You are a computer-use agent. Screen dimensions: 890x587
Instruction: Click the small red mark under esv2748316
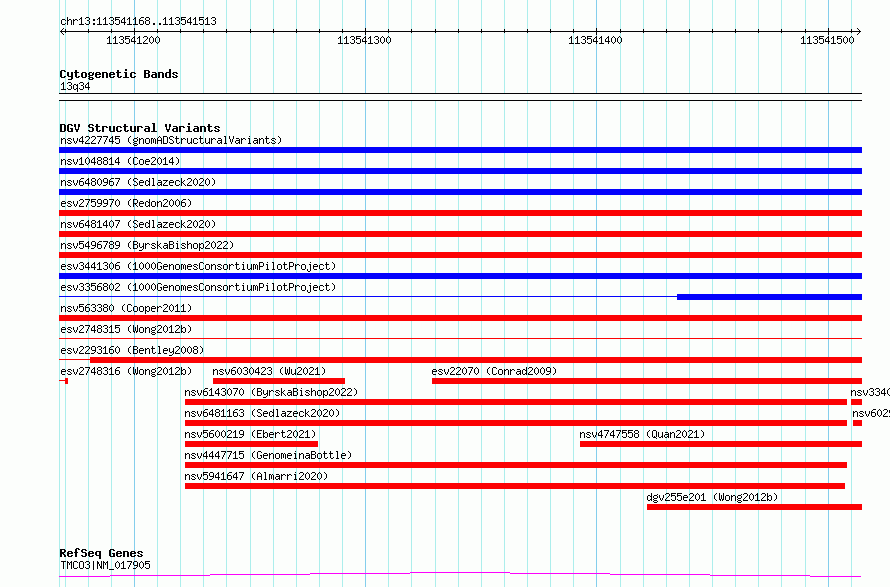(x=64, y=381)
